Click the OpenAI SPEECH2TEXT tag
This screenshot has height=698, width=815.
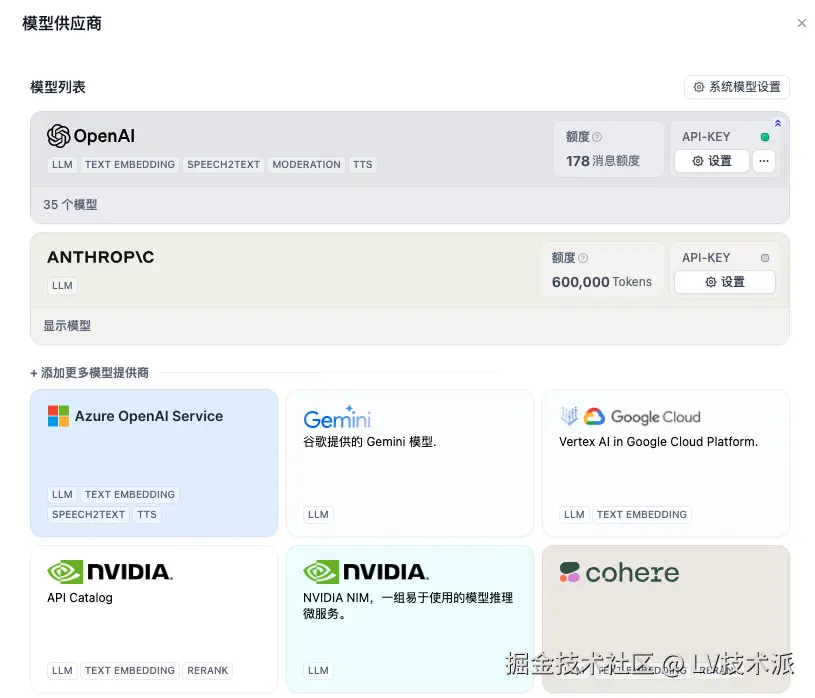[x=224, y=165]
